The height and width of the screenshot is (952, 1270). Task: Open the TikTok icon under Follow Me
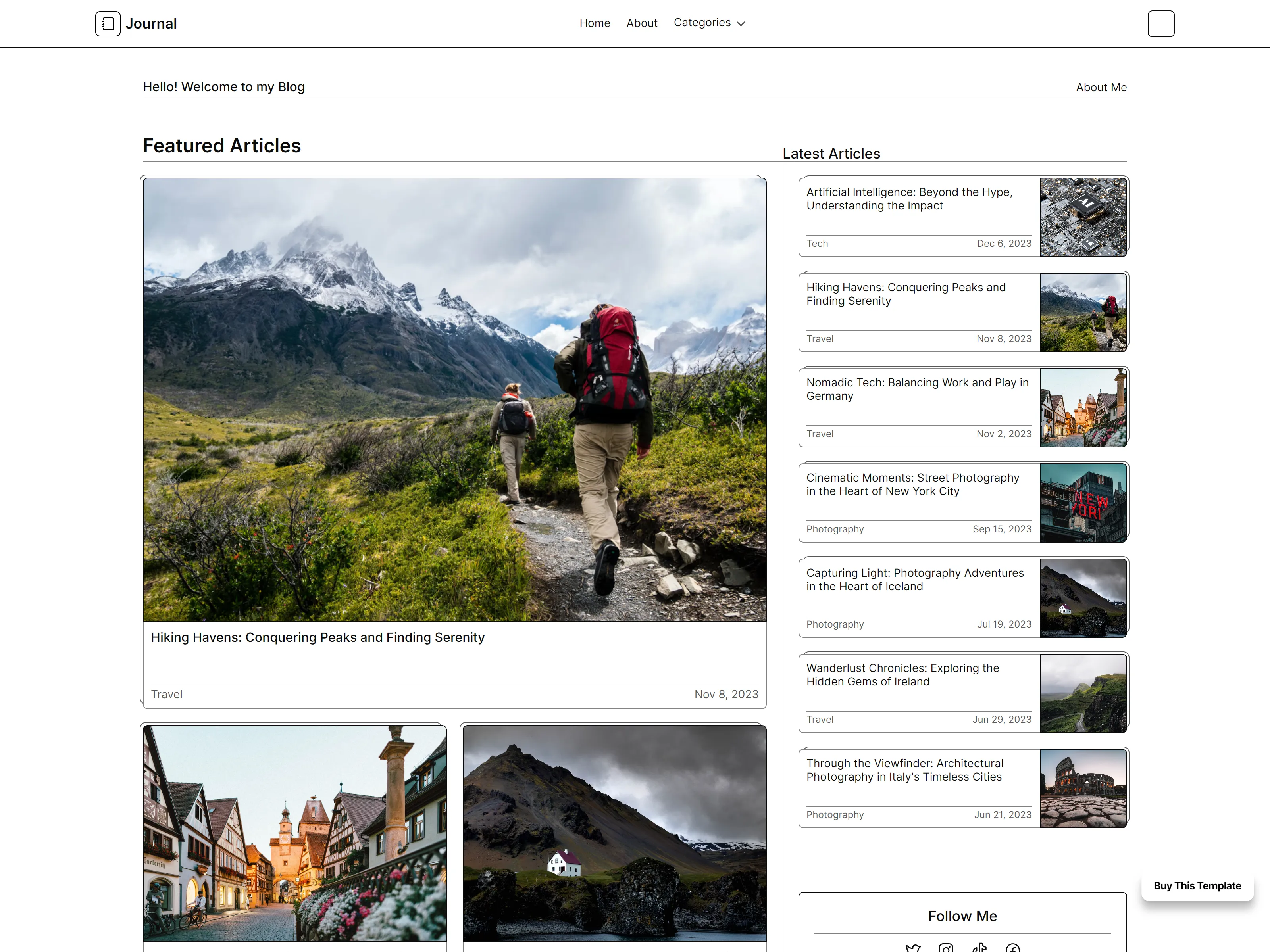pos(979,947)
